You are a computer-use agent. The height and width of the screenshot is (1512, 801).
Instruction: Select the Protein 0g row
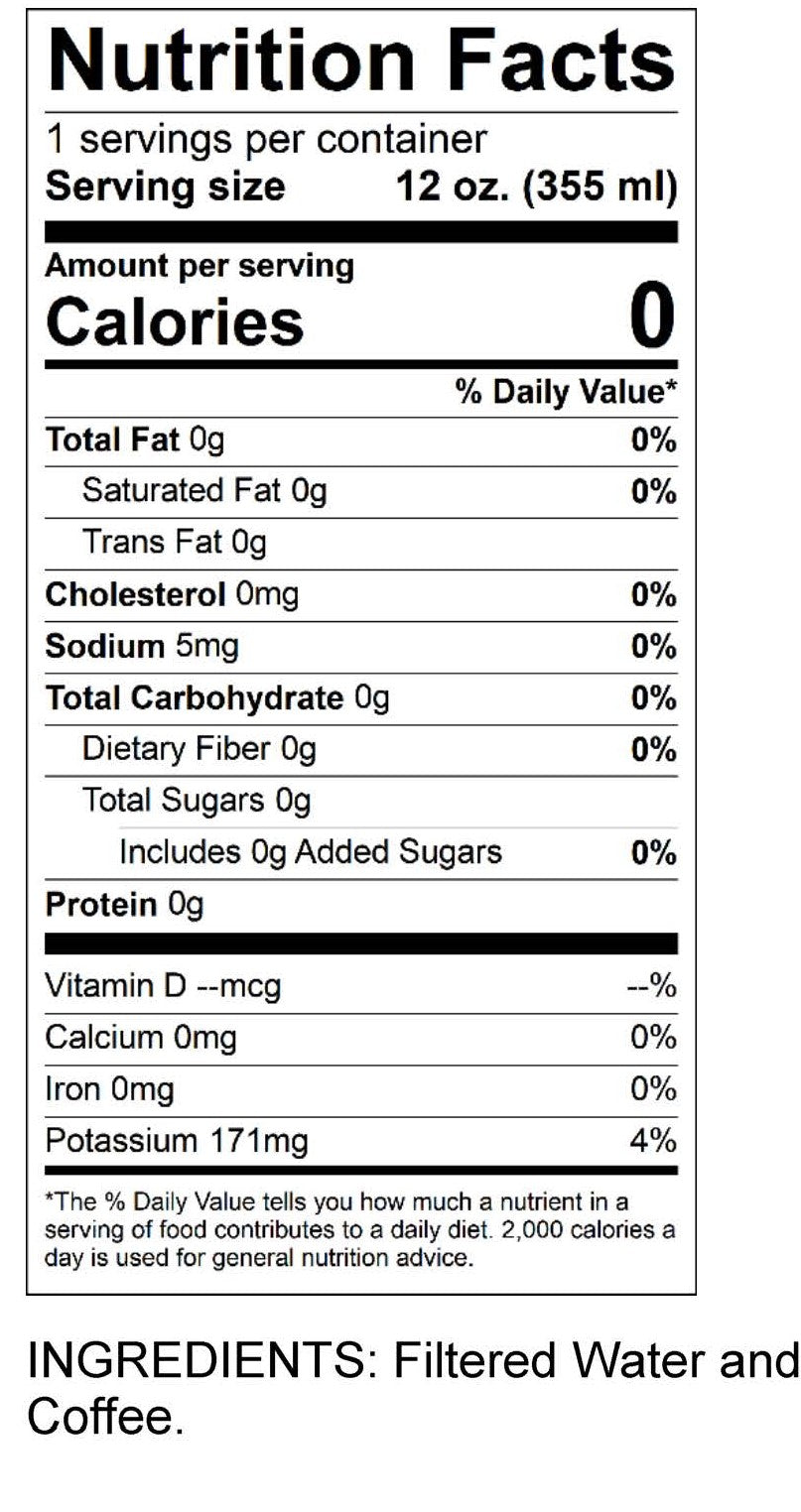124,905
